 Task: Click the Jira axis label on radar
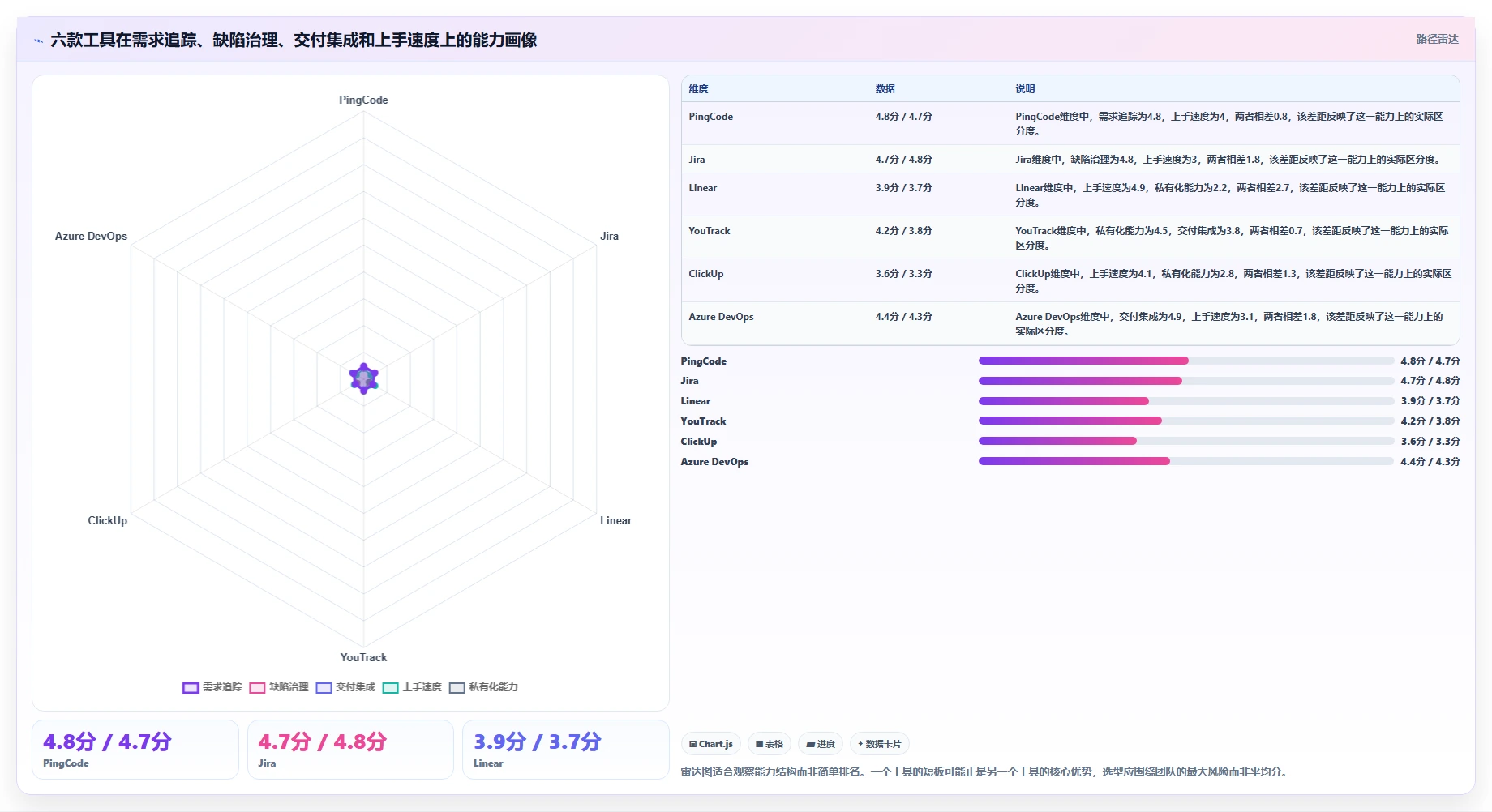tap(609, 236)
